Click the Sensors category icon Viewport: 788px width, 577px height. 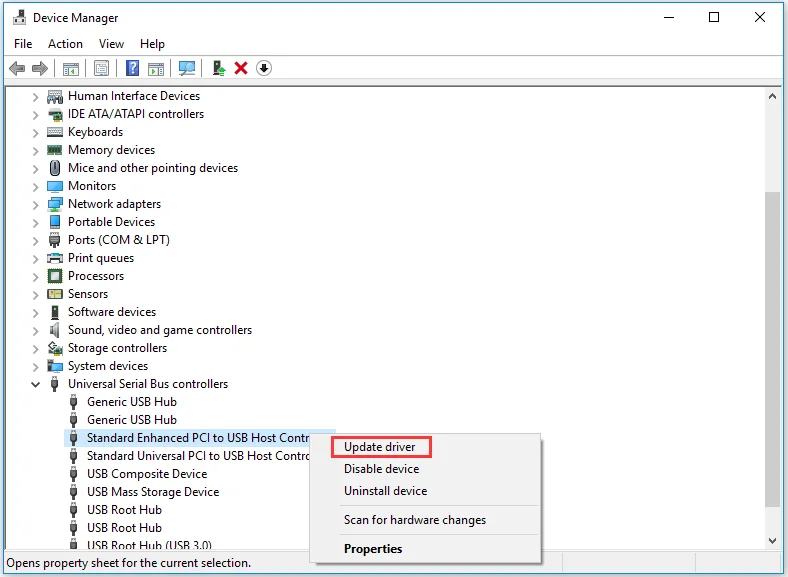[55, 294]
